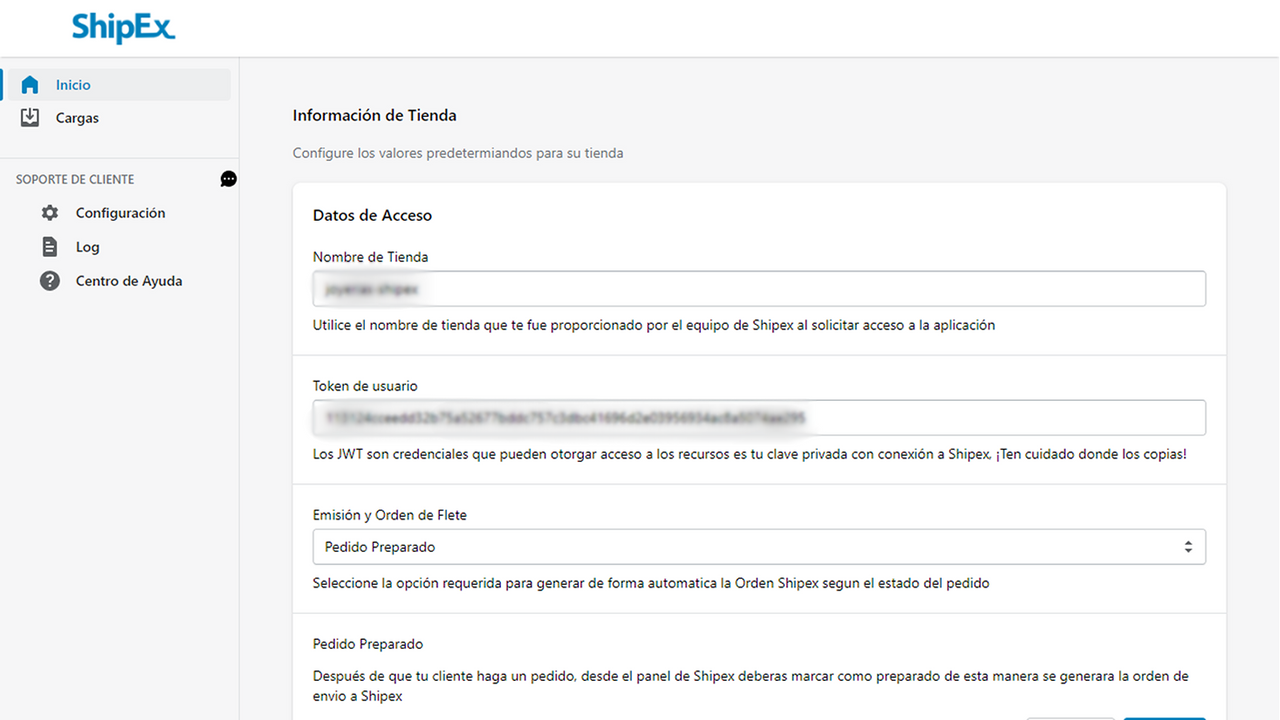Click the 'Seleccione la opción requerida' help text
The image size is (1280, 720).
pyautogui.click(x=651, y=583)
